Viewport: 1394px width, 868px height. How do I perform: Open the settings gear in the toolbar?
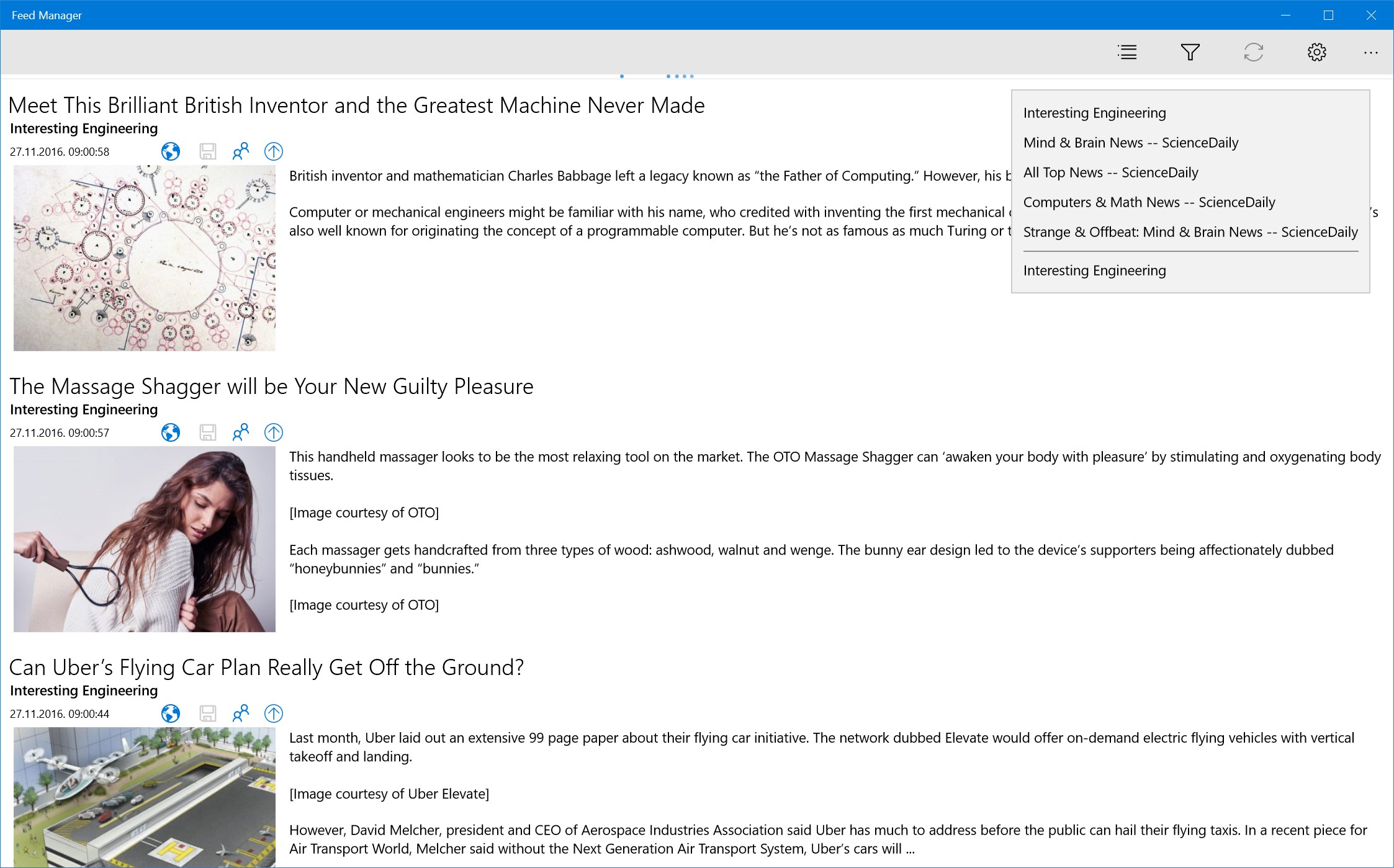[1316, 52]
